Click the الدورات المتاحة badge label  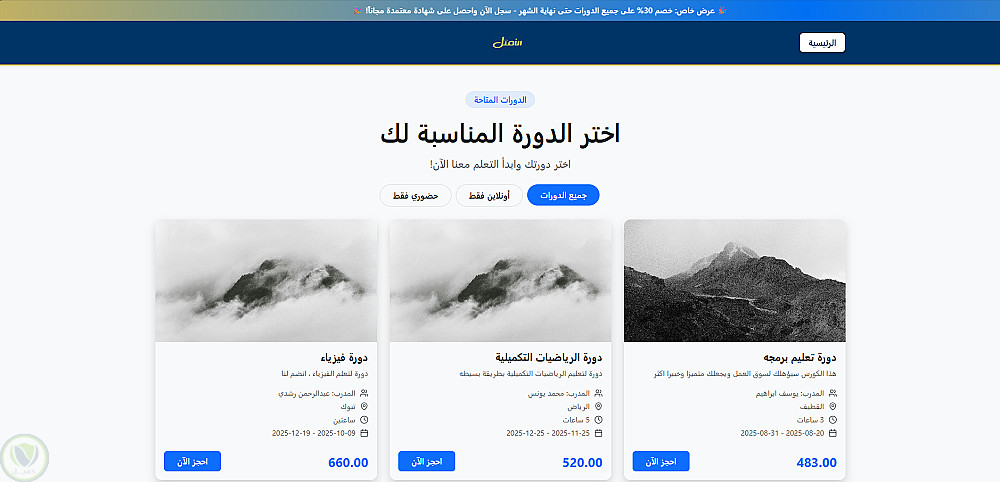coord(500,100)
